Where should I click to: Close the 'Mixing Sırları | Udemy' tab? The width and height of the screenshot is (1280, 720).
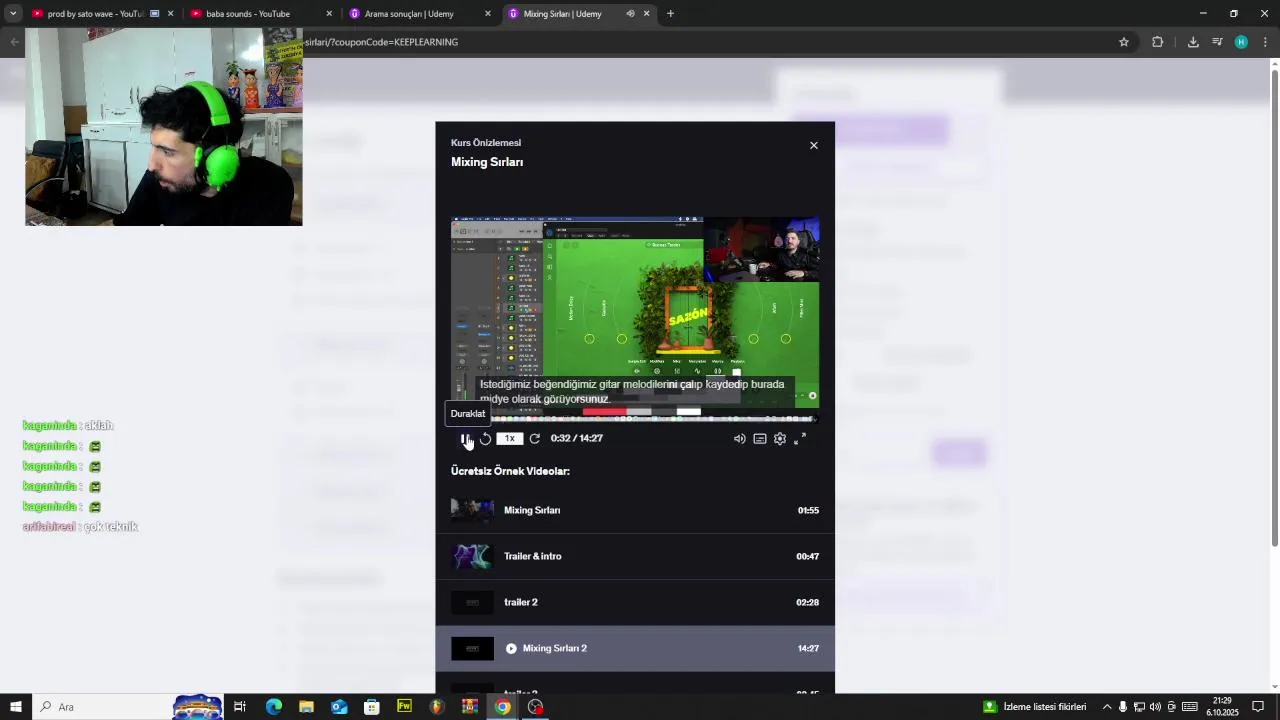coord(646,14)
